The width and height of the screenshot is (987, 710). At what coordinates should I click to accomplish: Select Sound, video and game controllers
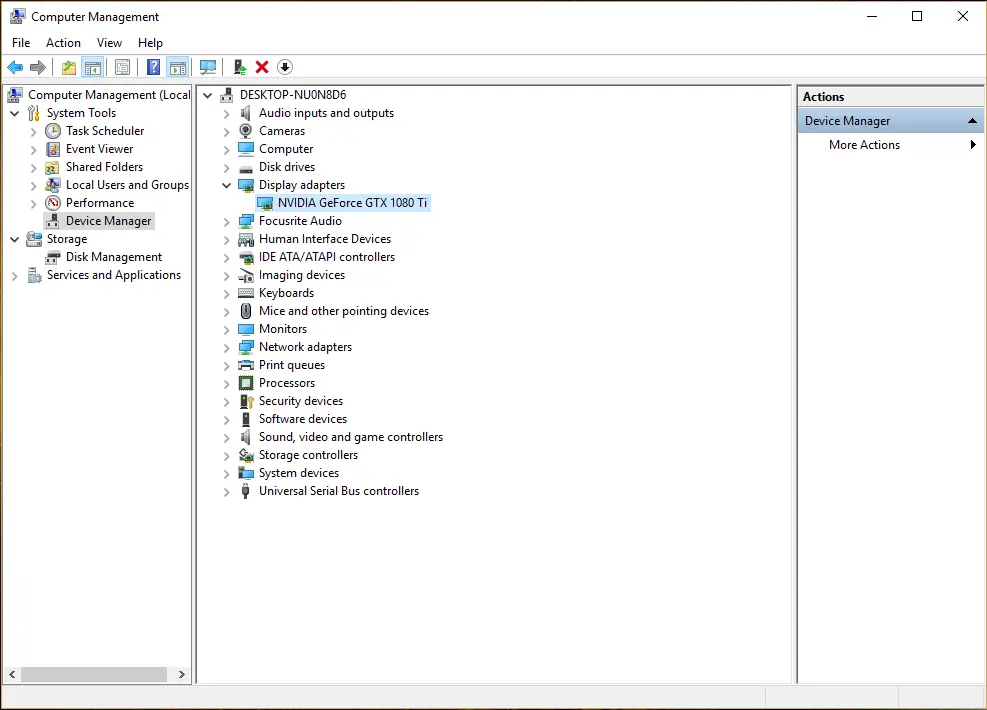pyautogui.click(x=351, y=437)
